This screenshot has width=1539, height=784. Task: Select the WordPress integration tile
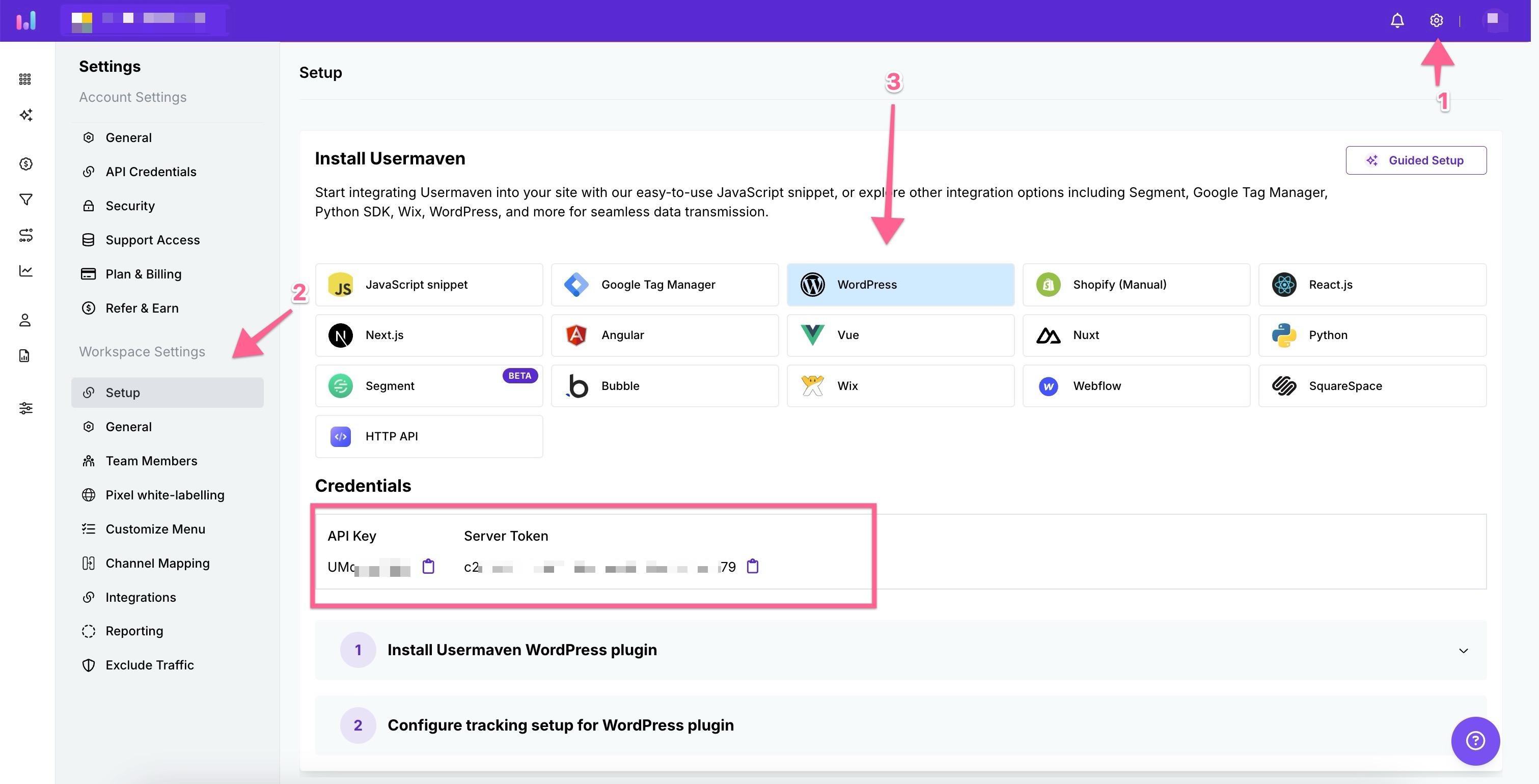(x=900, y=284)
